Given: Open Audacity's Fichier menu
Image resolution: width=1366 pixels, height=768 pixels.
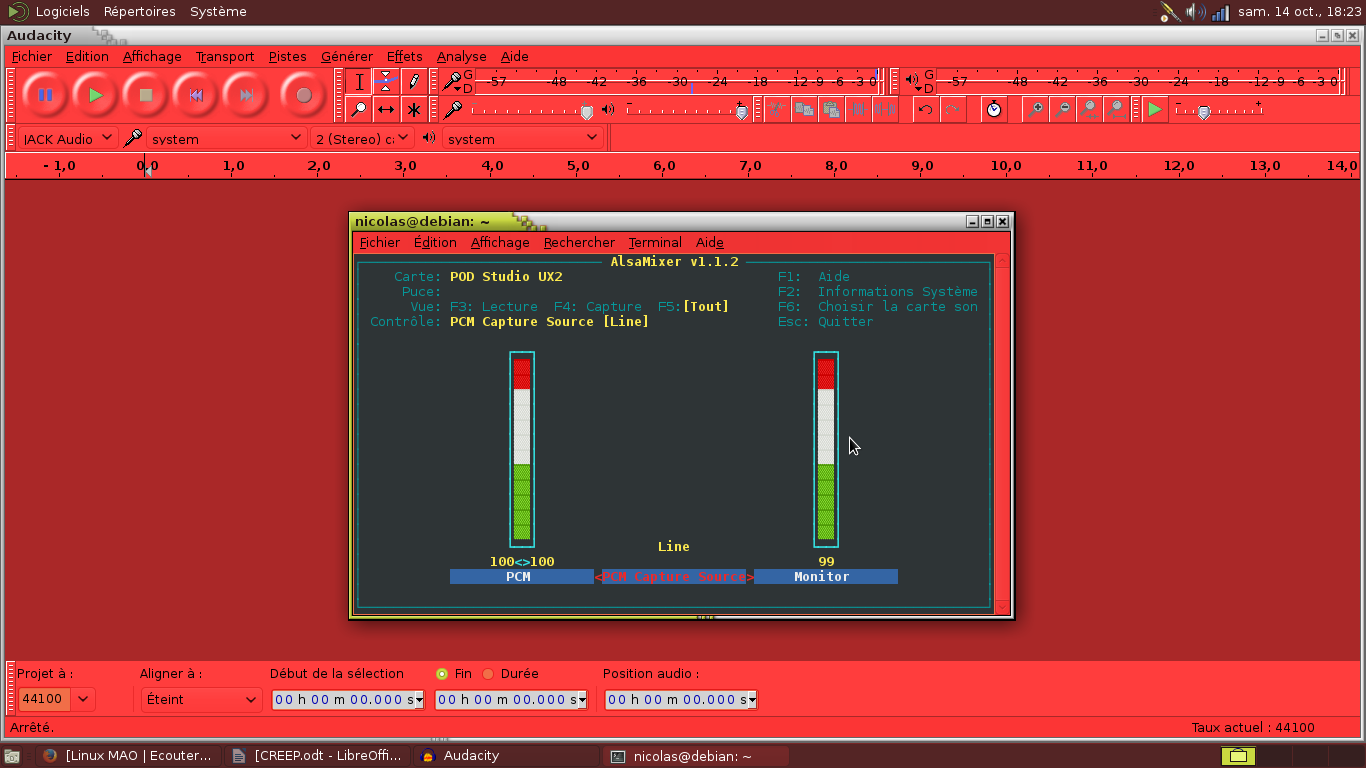Looking at the screenshot, I should pos(31,57).
